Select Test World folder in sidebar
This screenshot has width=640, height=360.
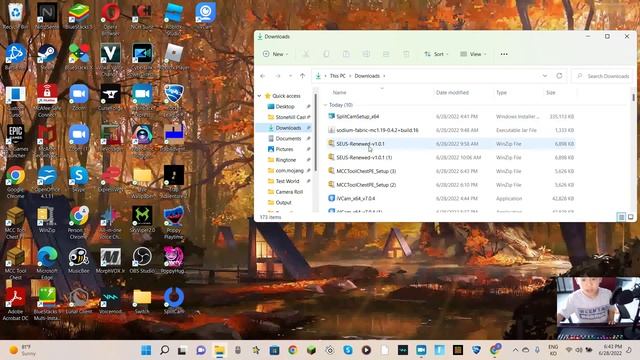click(x=287, y=181)
